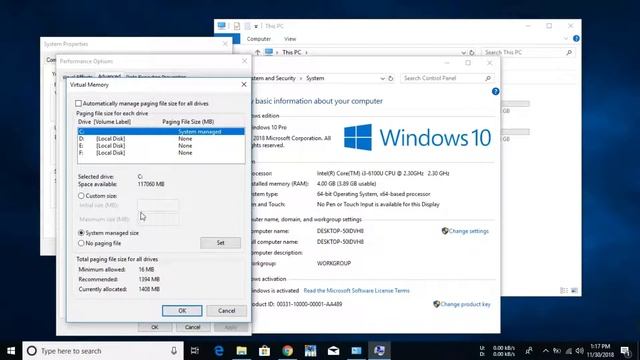Expand the This PC breadcrumb arrow

[307, 52]
